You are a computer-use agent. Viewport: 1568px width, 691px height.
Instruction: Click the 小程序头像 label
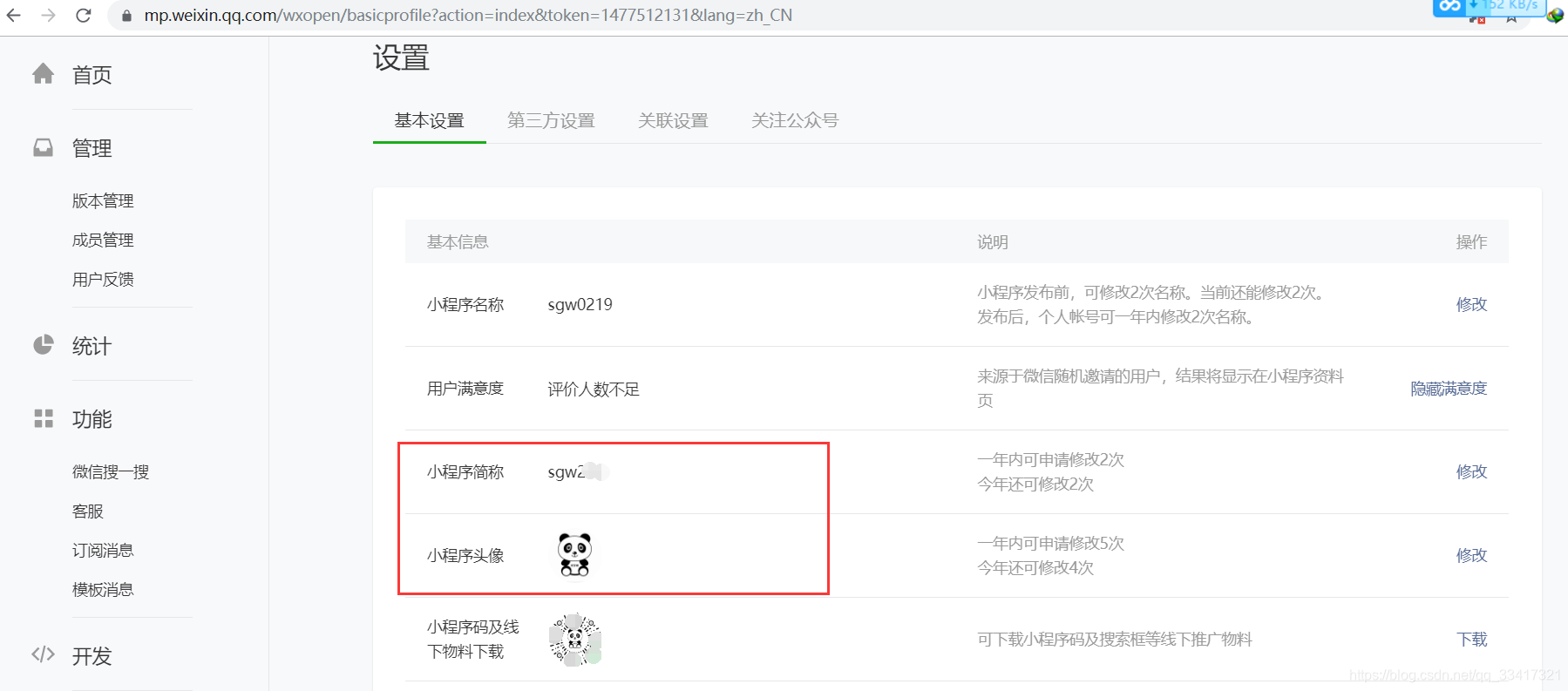point(465,555)
